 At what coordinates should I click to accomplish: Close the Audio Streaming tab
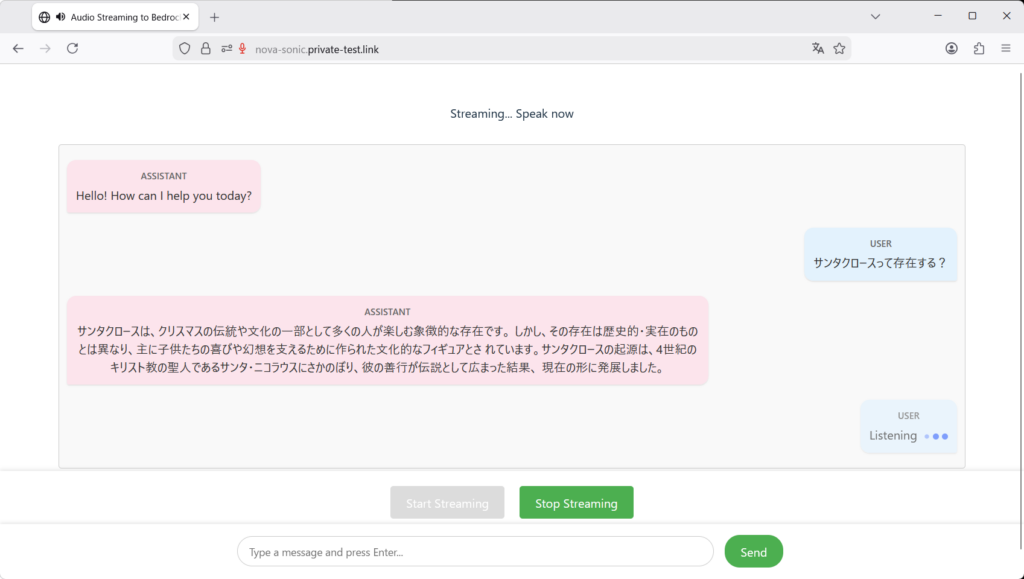[x=186, y=17]
